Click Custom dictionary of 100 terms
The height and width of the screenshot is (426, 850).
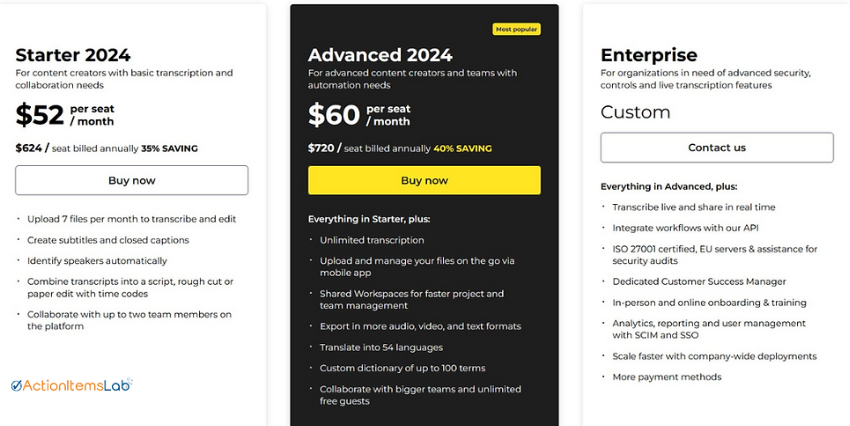[x=402, y=368]
